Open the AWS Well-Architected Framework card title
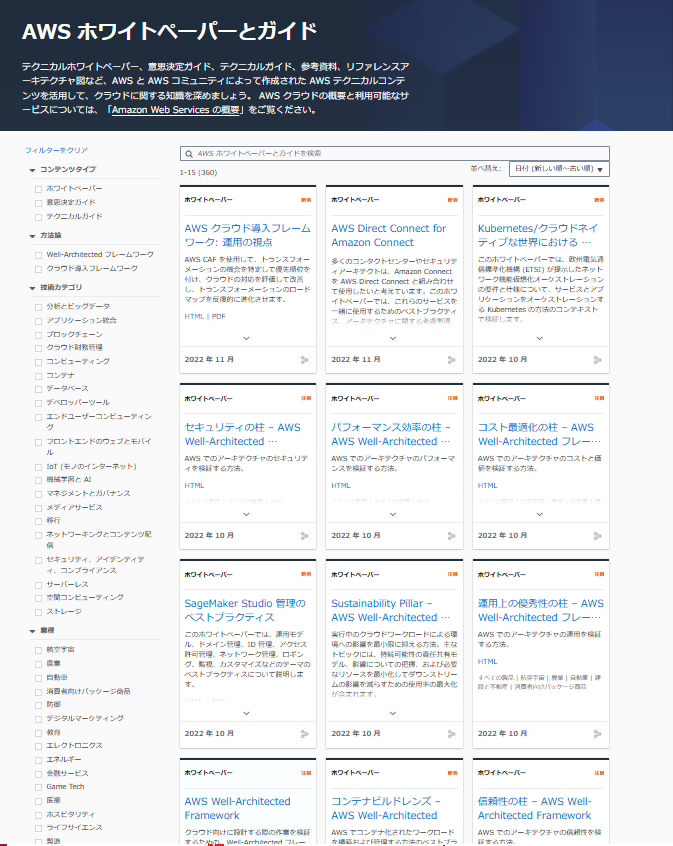This screenshot has width=673, height=846. (x=237, y=808)
